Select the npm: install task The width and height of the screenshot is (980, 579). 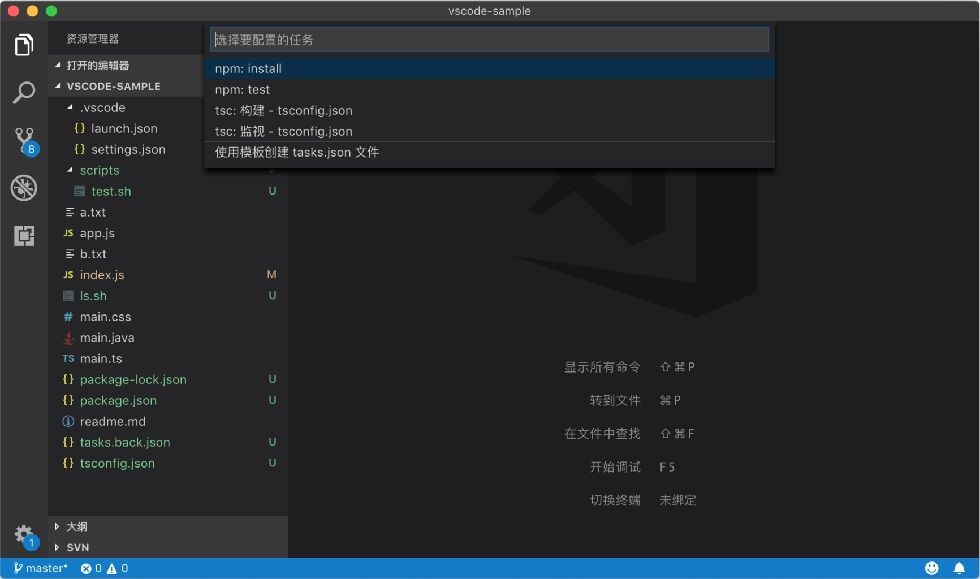489,68
